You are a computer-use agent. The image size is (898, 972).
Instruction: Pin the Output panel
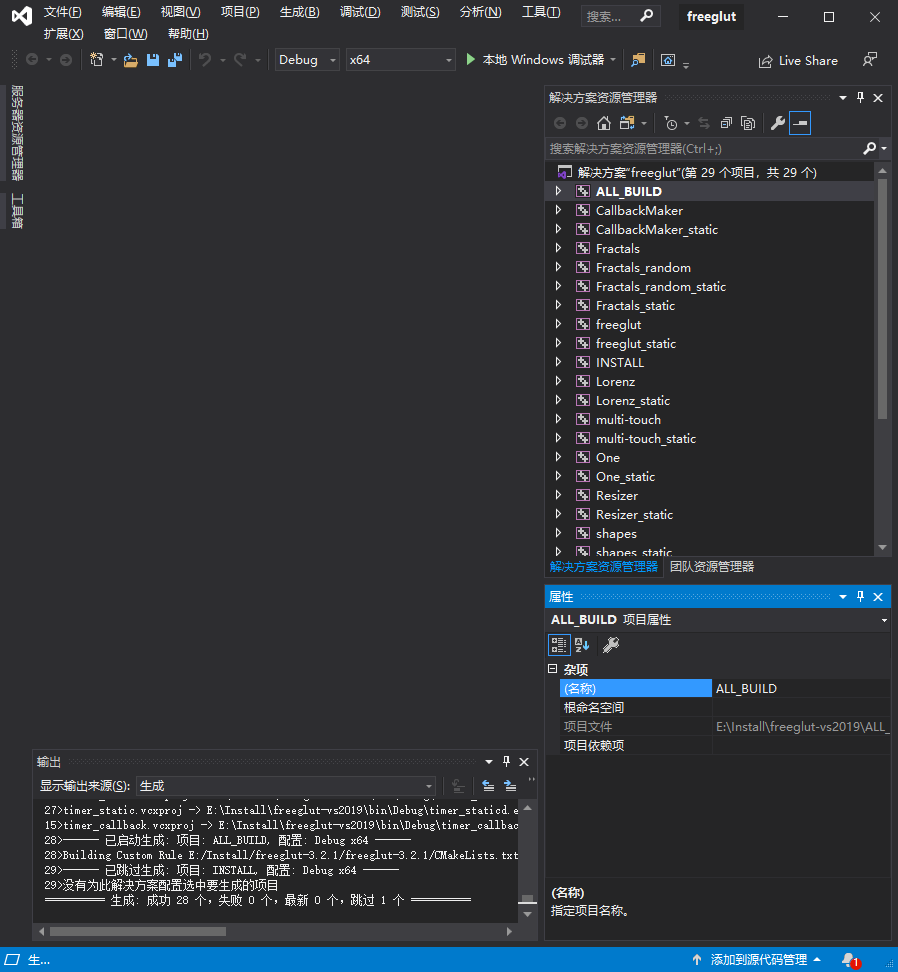[506, 761]
